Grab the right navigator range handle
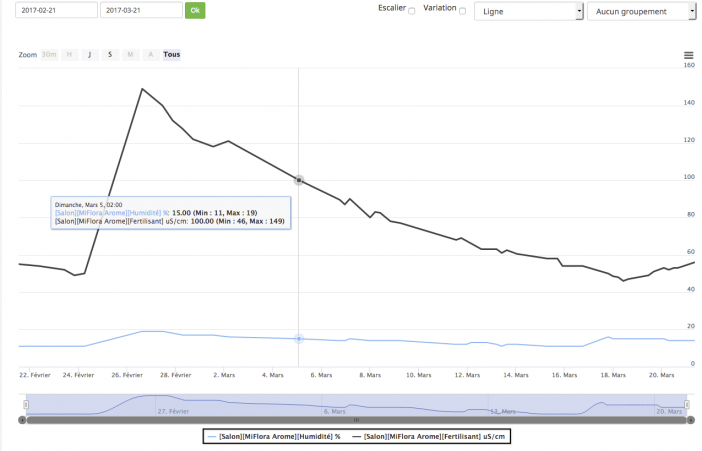 (x=687, y=405)
